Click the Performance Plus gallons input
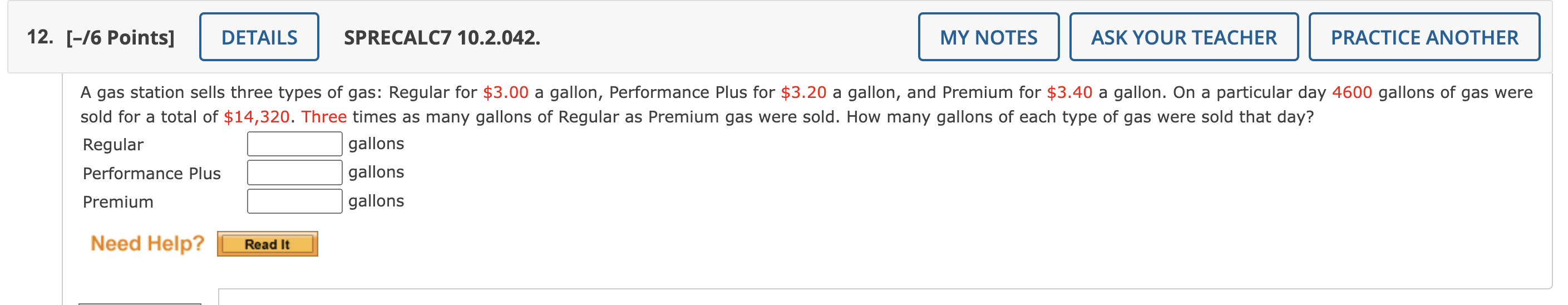Screen dimensions: 1568x305 (294, 173)
